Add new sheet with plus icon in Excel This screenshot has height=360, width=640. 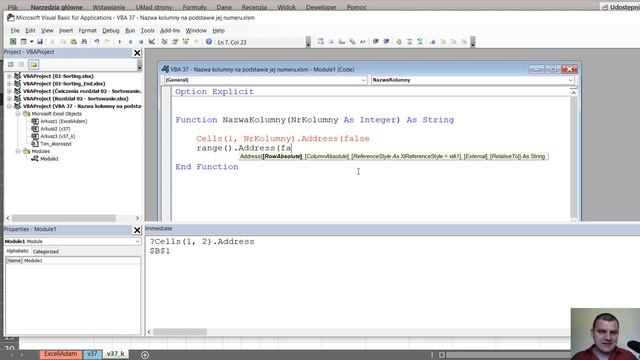144,355
